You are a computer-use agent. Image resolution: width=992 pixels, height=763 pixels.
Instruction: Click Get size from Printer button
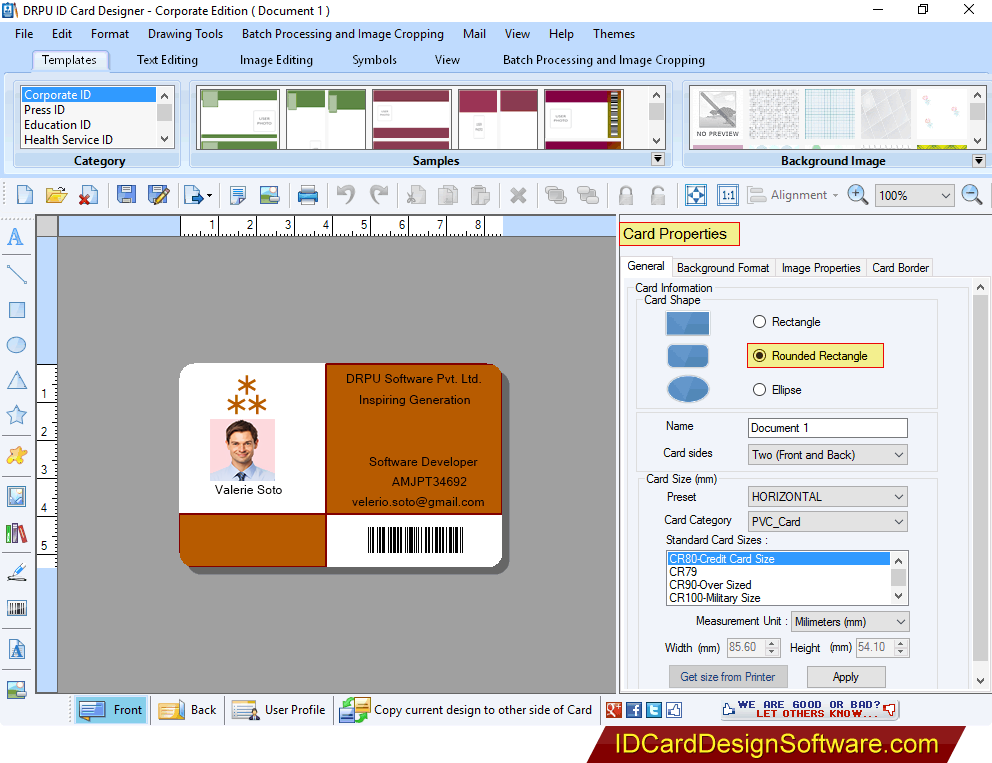(x=727, y=676)
